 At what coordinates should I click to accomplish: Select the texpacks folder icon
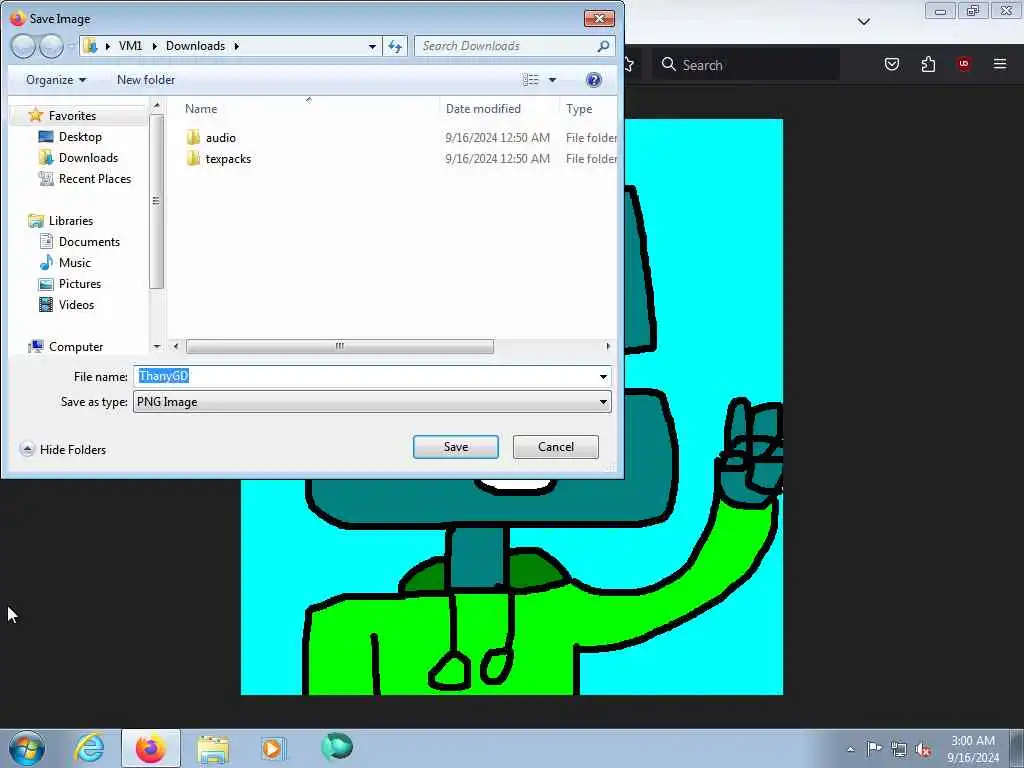pos(193,158)
